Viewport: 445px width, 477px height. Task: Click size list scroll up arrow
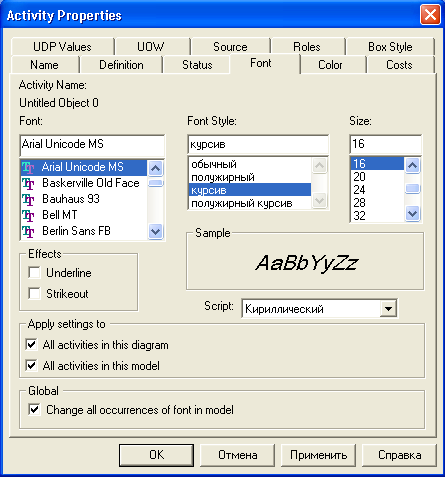click(412, 165)
